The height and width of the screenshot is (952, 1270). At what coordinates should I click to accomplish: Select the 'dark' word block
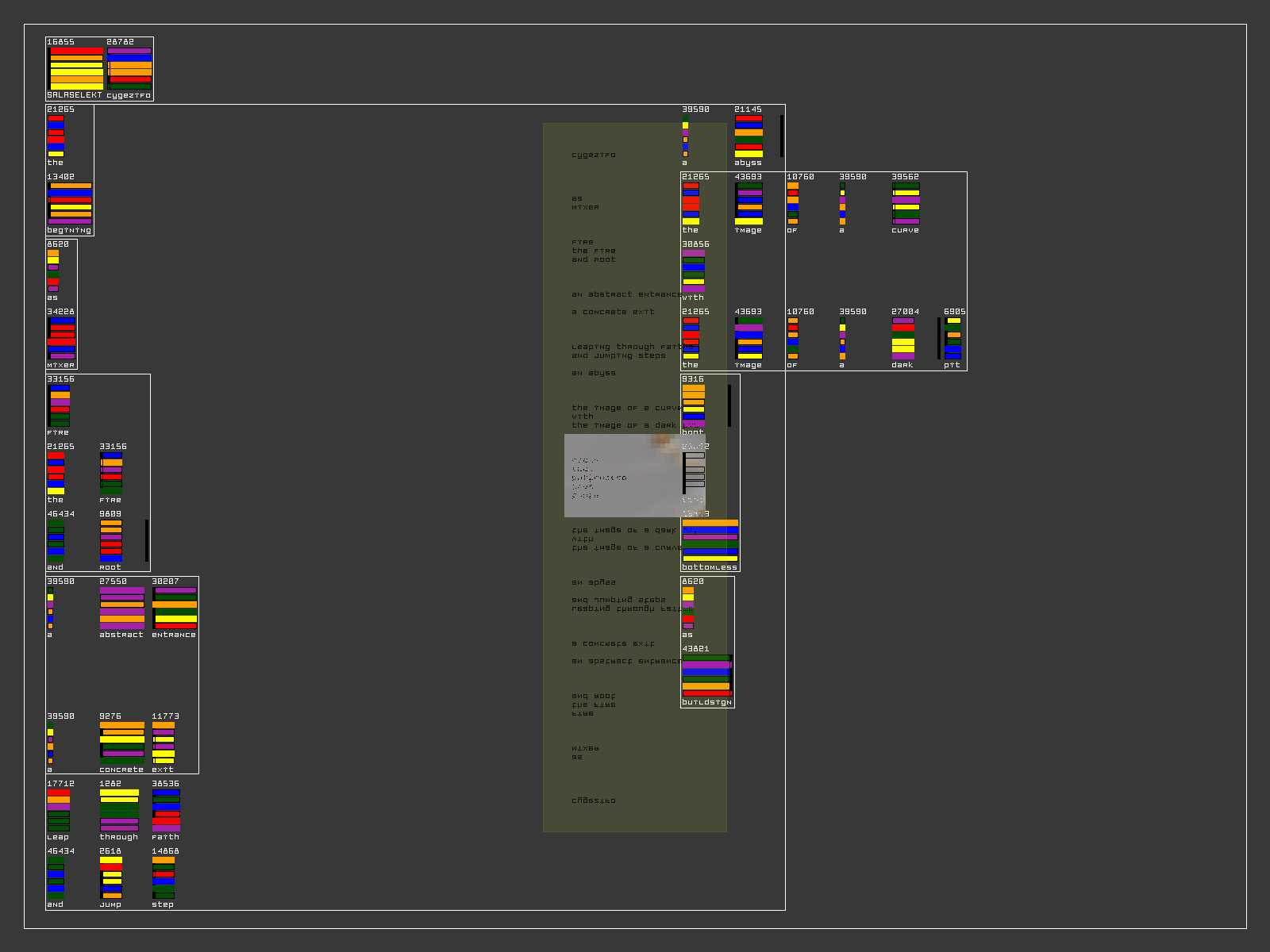[x=903, y=339]
